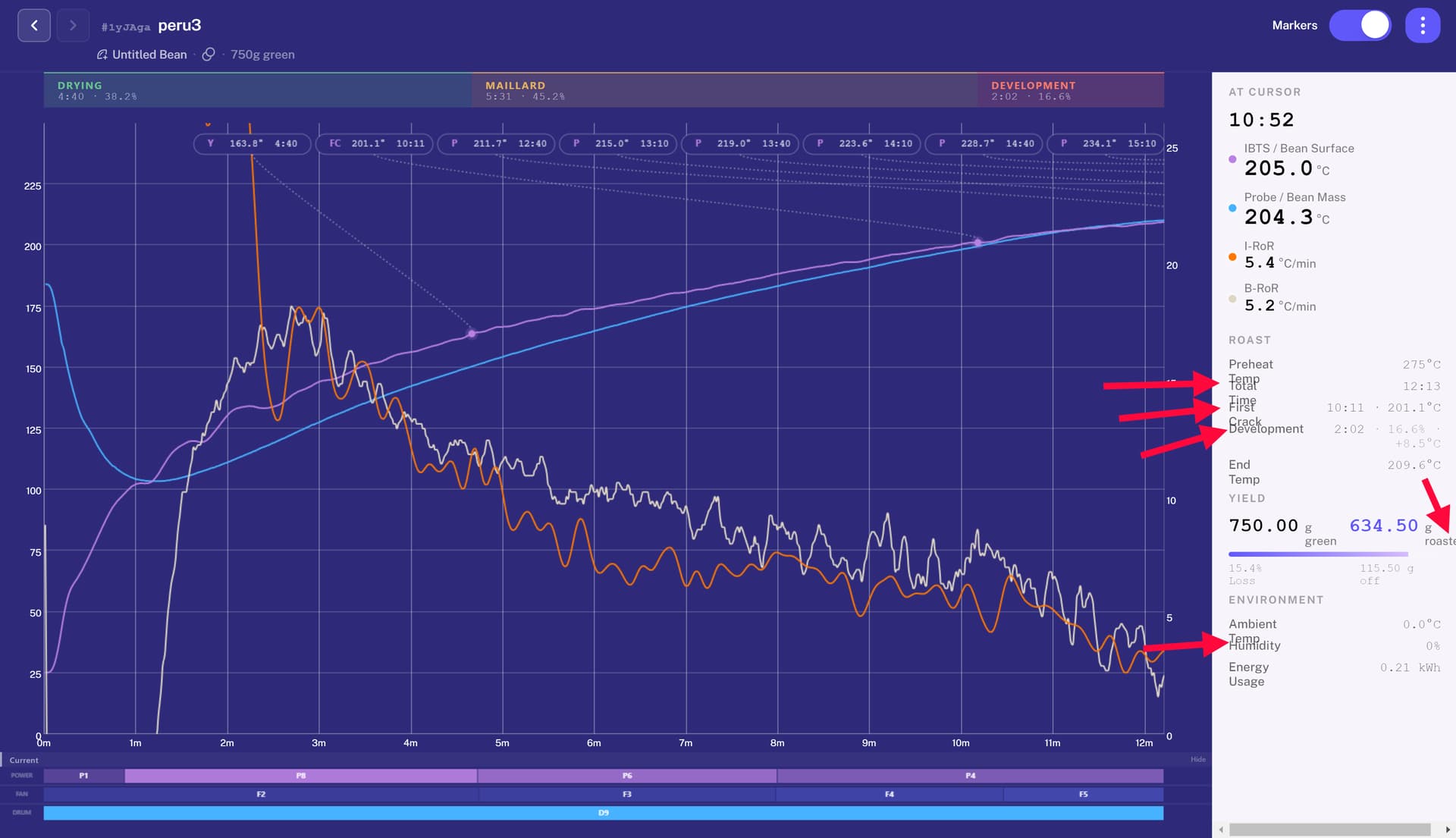Viewport: 1456px width, 838px height.
Task: Edit the 634.50 g roasted weight value
Action: click(1383, 526)
